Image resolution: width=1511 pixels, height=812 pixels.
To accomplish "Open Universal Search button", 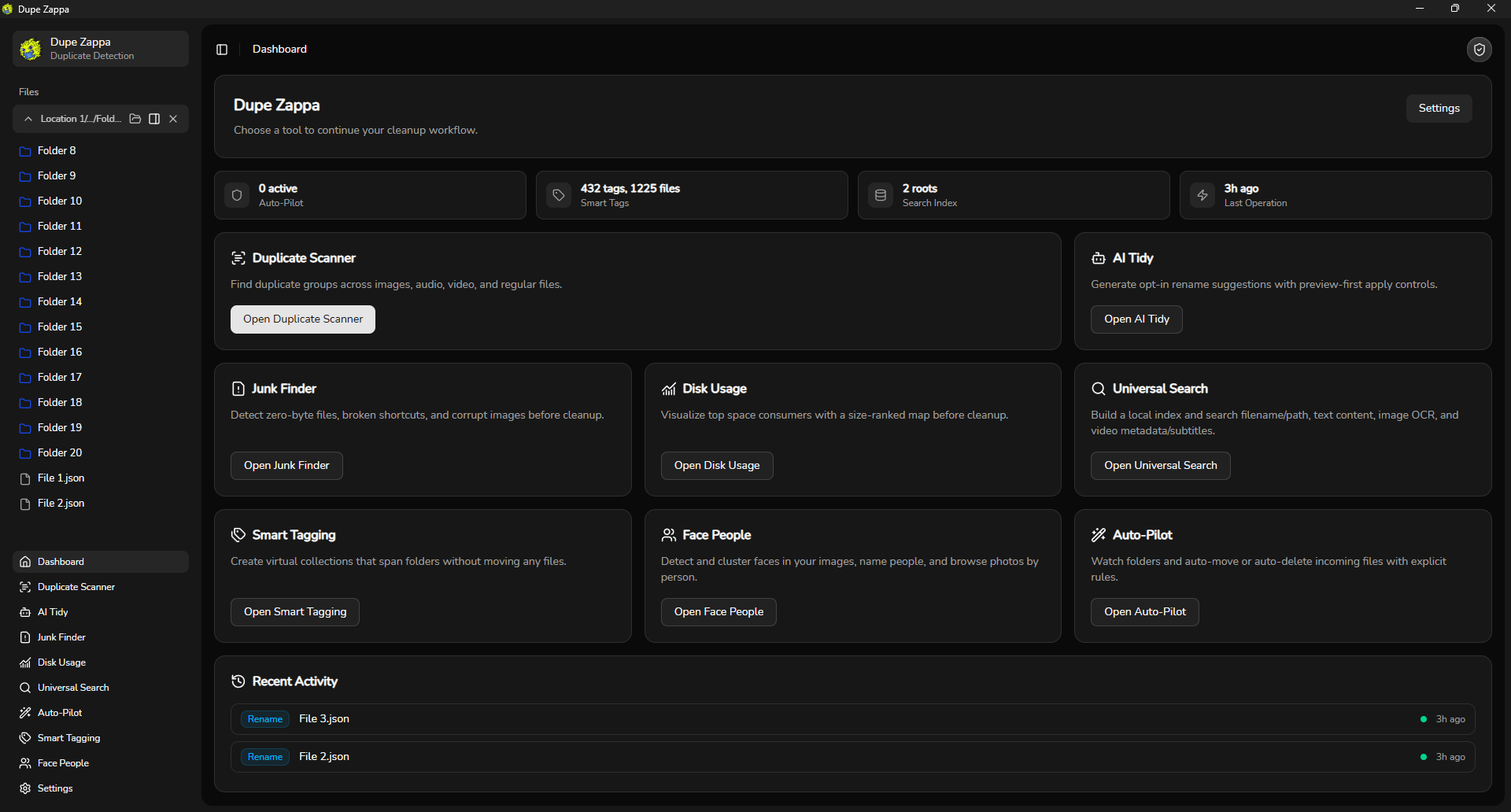I will click(1161, 466).
